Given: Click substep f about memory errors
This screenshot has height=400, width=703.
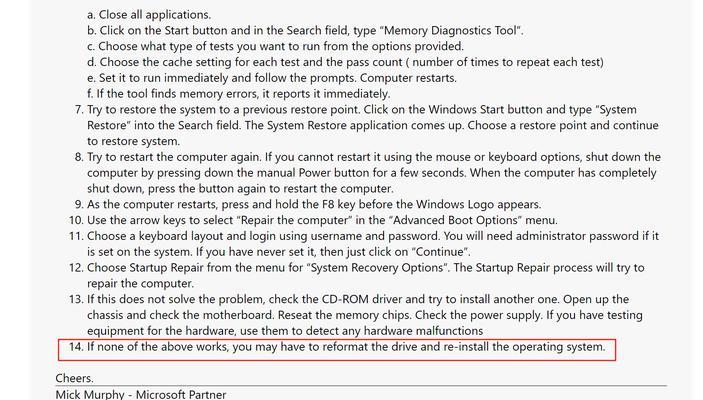Looking at the screenshot, I should click(x=239, y=94).
